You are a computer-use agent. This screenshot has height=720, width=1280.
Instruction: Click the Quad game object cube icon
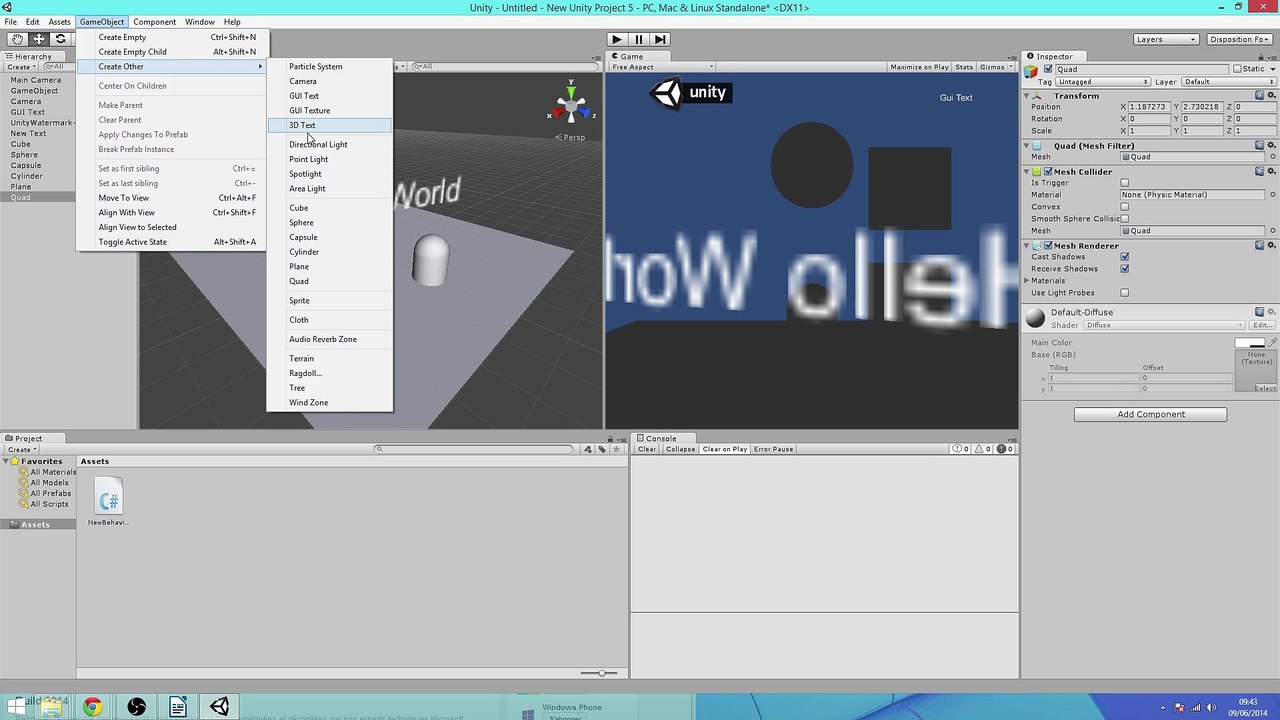click(1031, 70)
